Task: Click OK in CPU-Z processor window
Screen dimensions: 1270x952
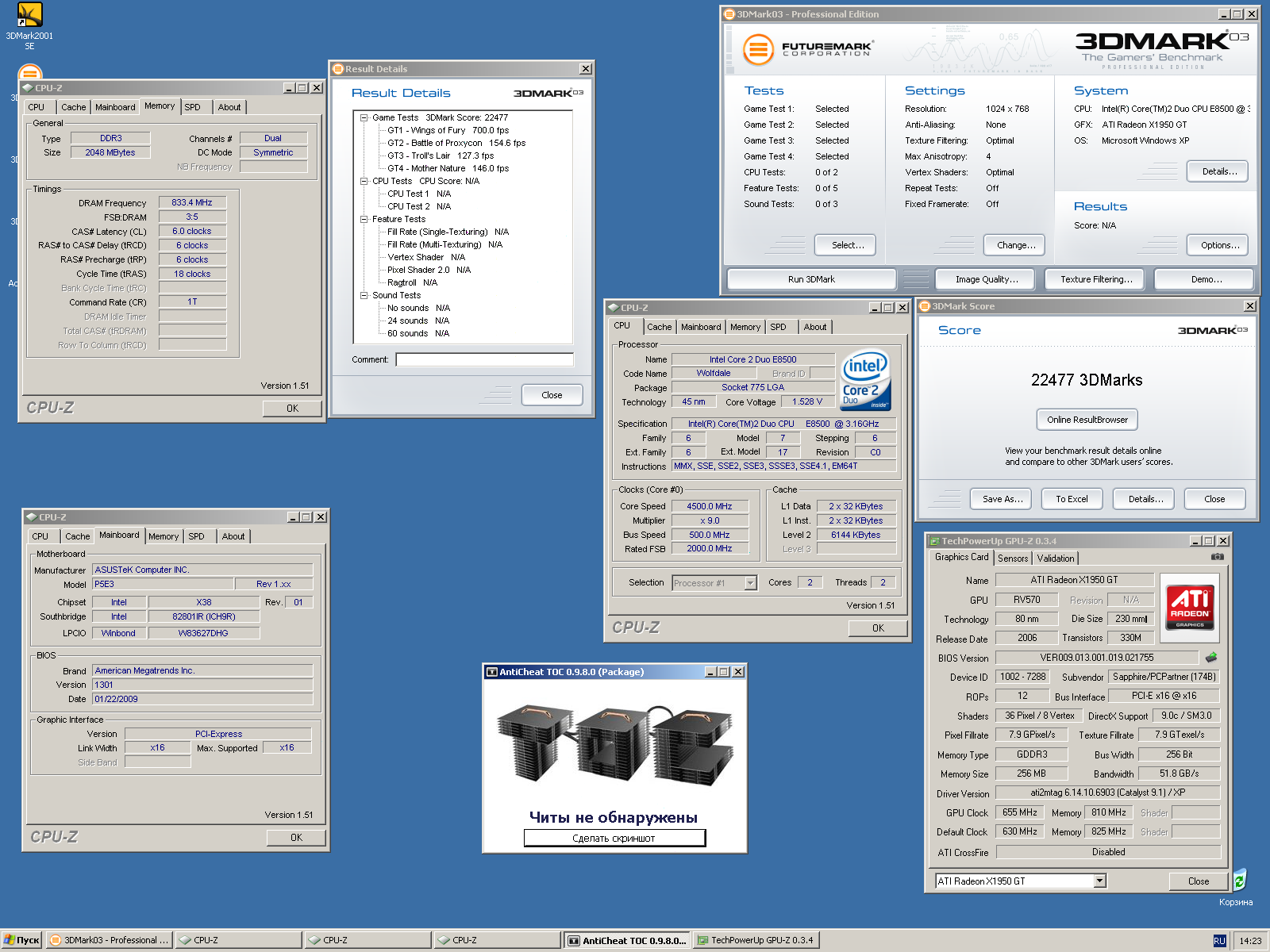Action: coord(878,628)
